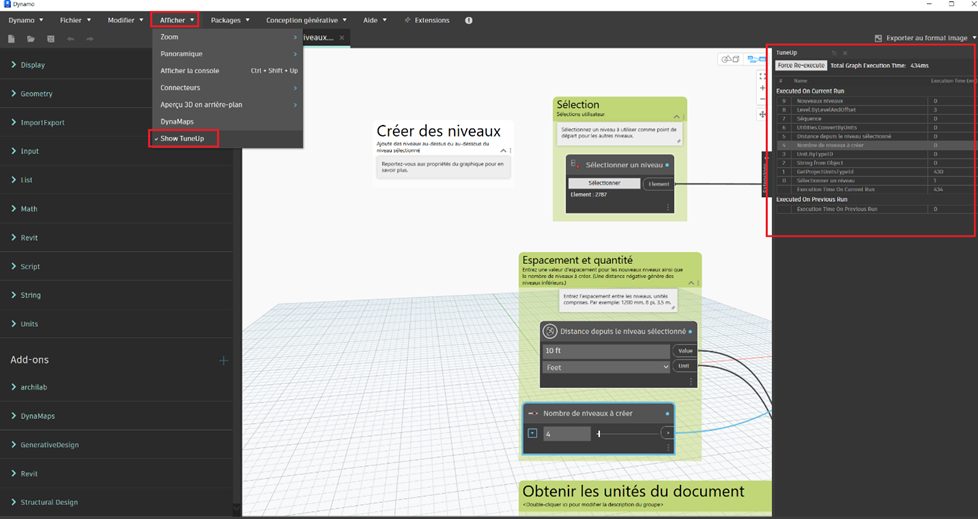Click the Distance depuis le niveau node icon

[x=550, y=331]
